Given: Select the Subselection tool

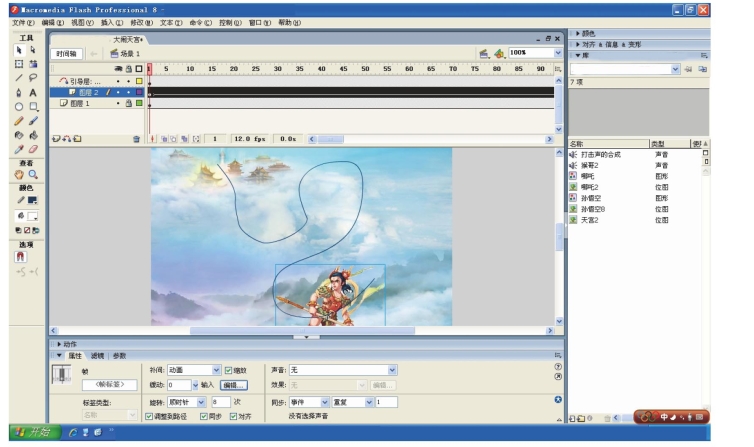Looking at the screenshot, I should 33,50.
